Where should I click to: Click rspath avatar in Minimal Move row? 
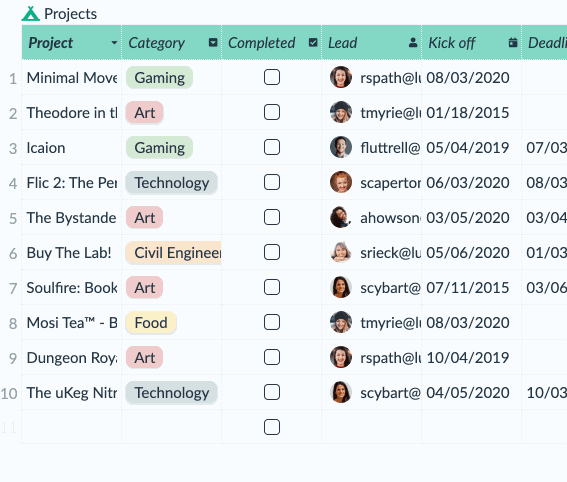341,77
